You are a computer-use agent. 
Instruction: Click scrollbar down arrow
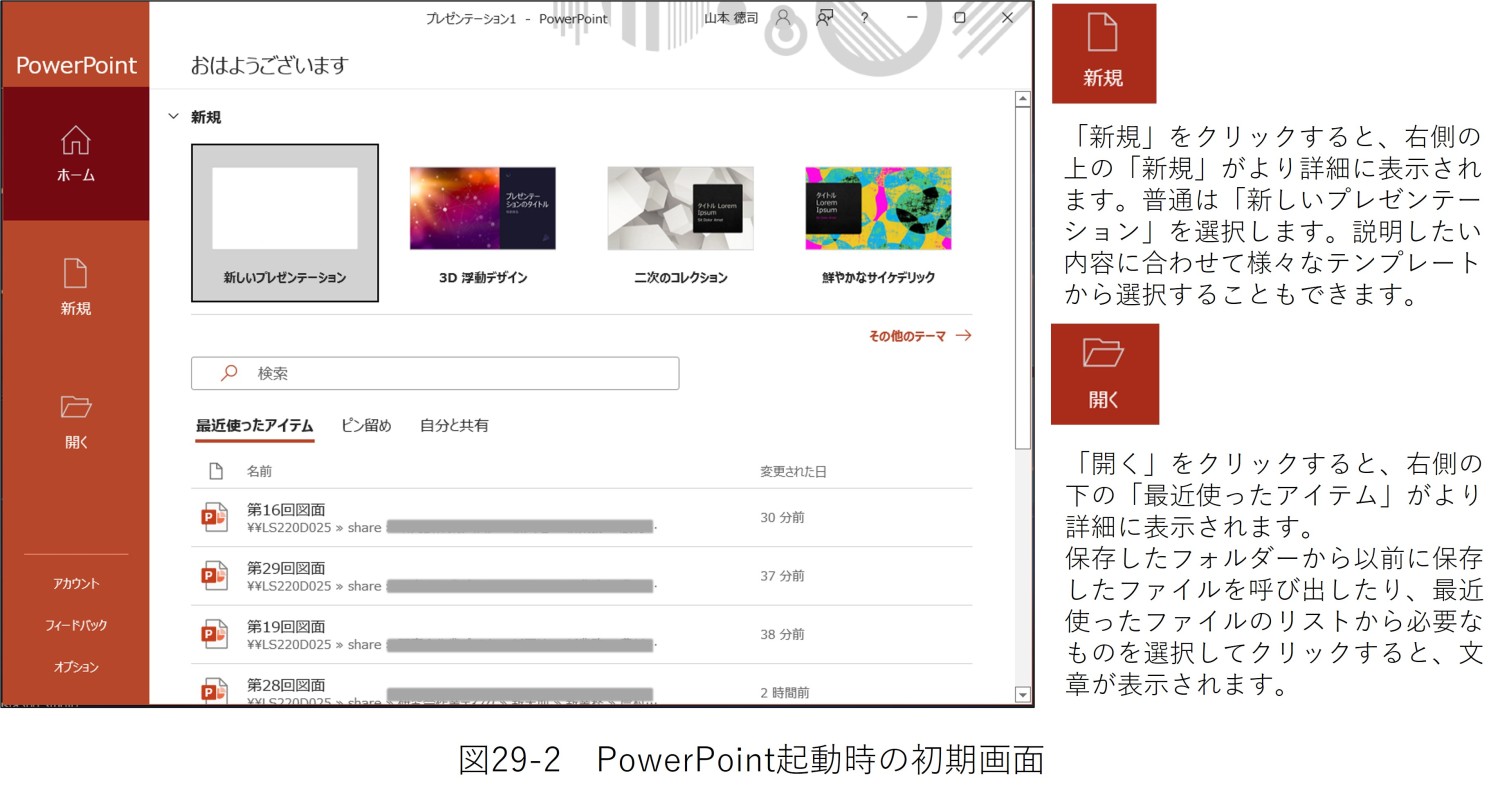[1022, 694]
